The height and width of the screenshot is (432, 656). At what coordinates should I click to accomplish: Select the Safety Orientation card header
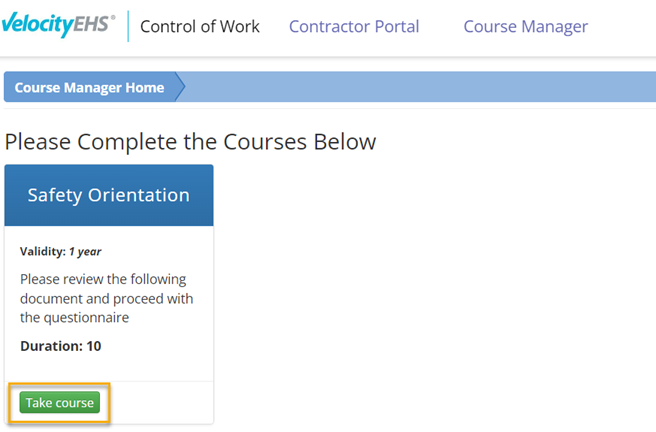pyautogui.click(x=108, y=195)
